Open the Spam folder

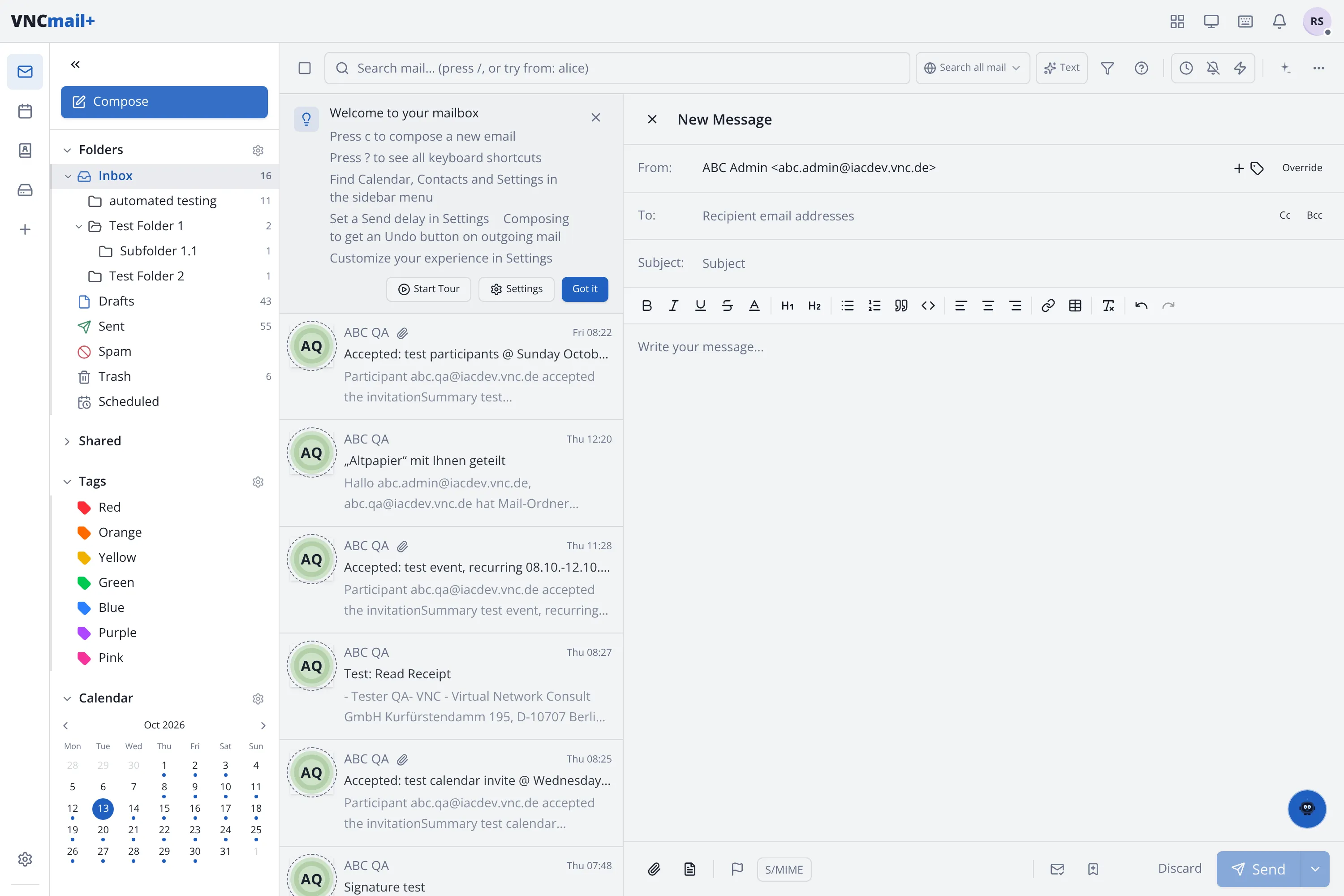click(x=164, y=351)
